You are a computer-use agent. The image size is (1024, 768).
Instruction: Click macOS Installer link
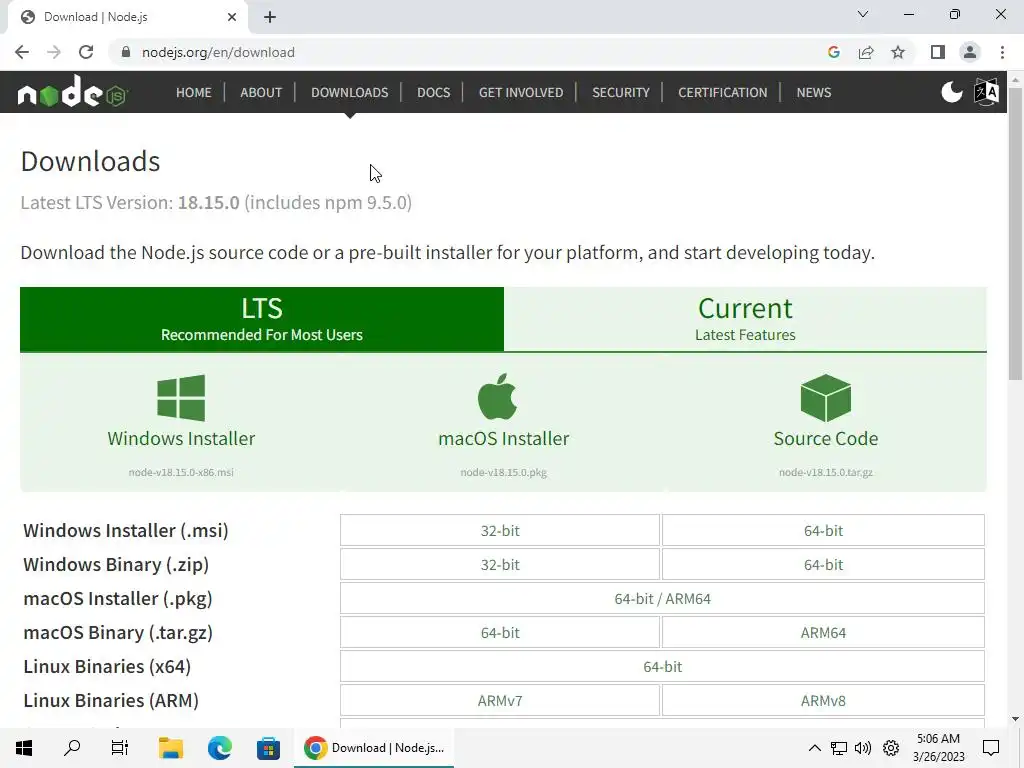504,438
